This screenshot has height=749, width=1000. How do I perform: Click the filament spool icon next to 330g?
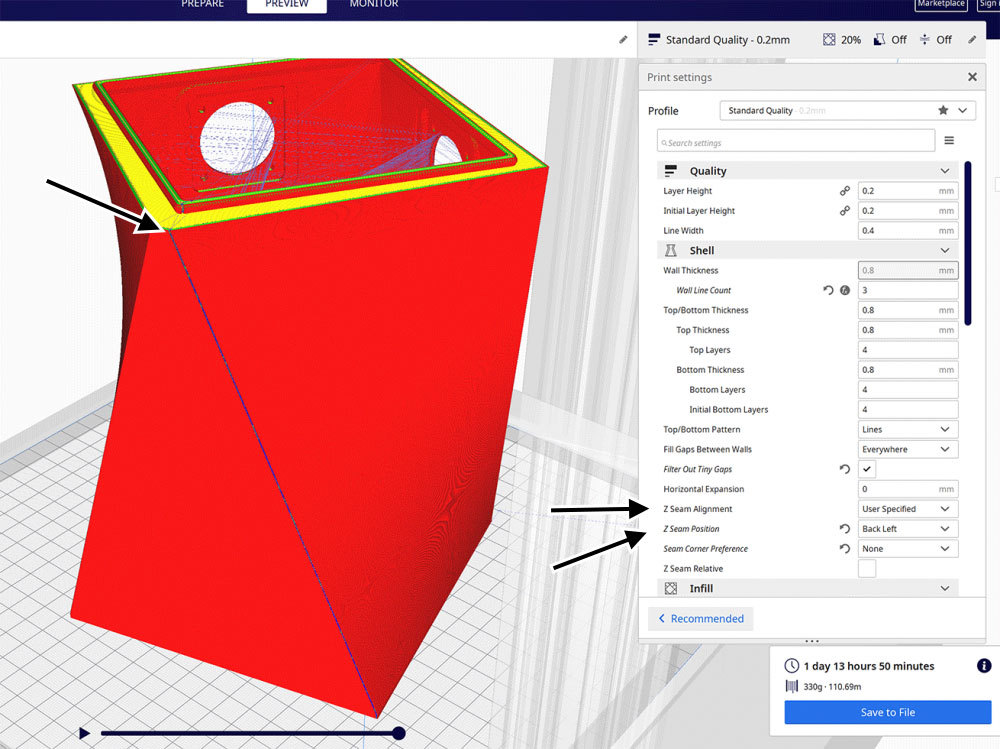click(x=791, y=686)
